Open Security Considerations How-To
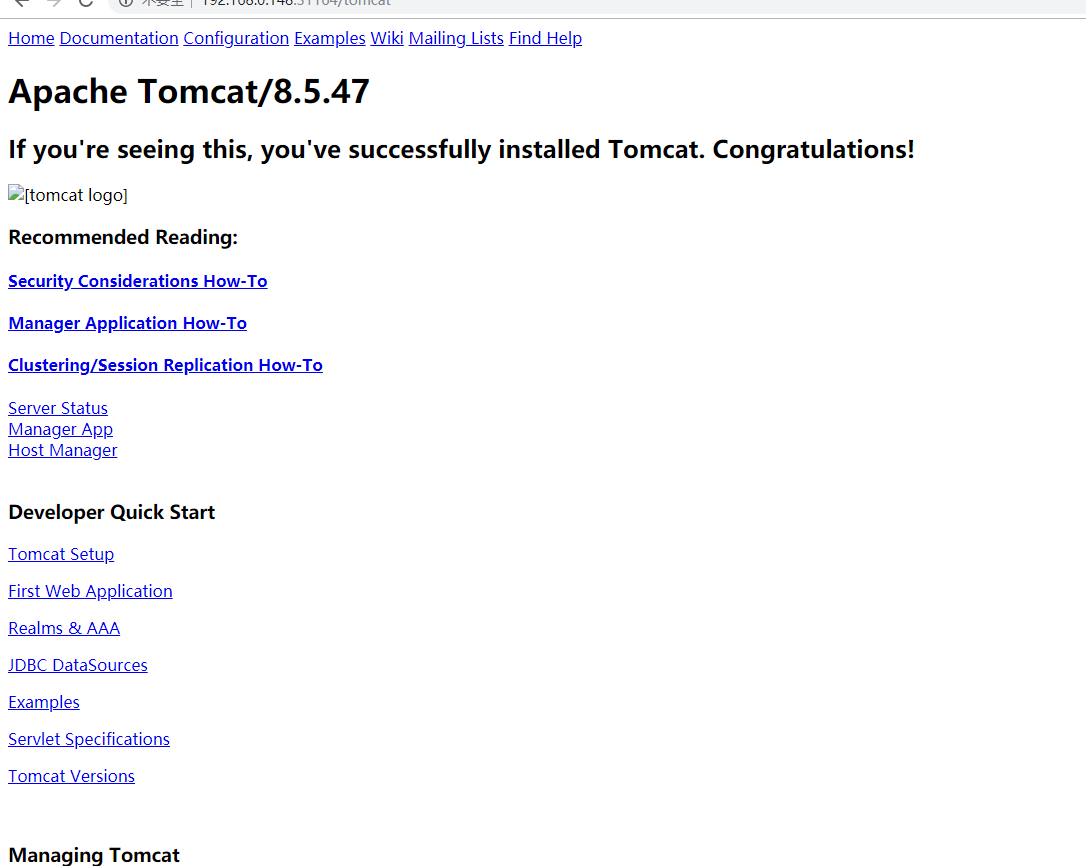 (x=138, y=281)
